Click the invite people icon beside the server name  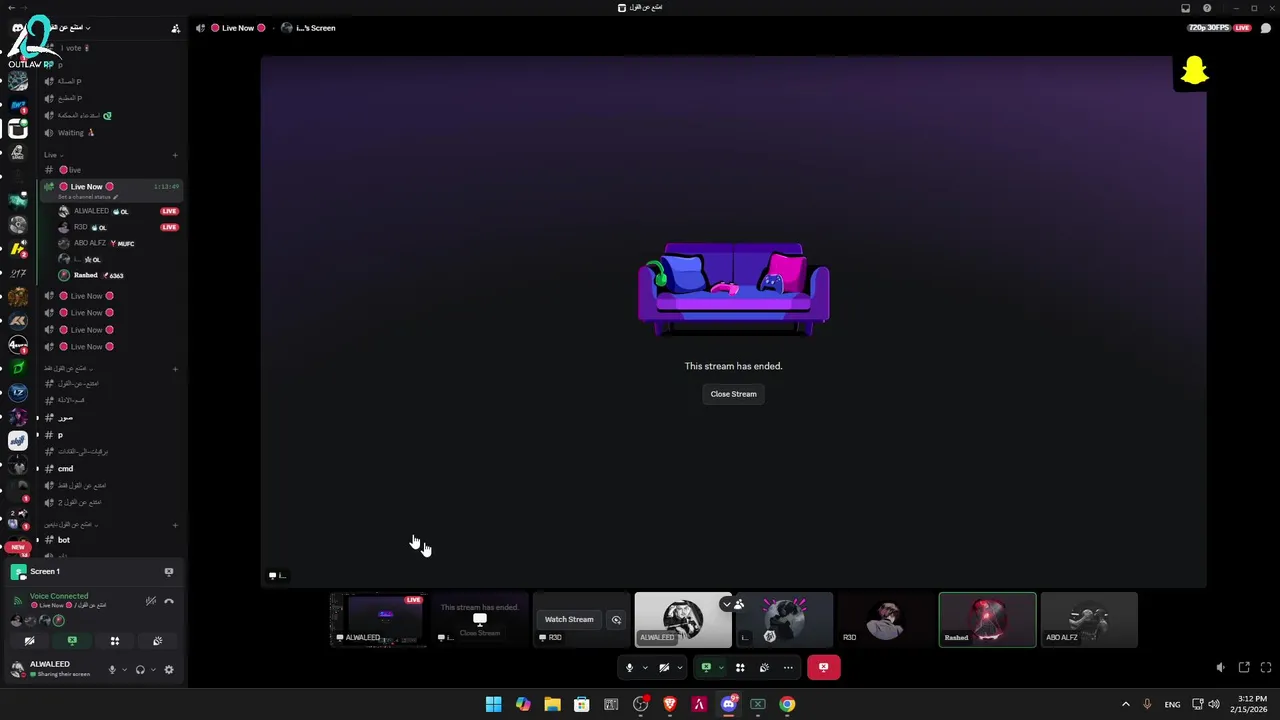(x=176, y=28)
